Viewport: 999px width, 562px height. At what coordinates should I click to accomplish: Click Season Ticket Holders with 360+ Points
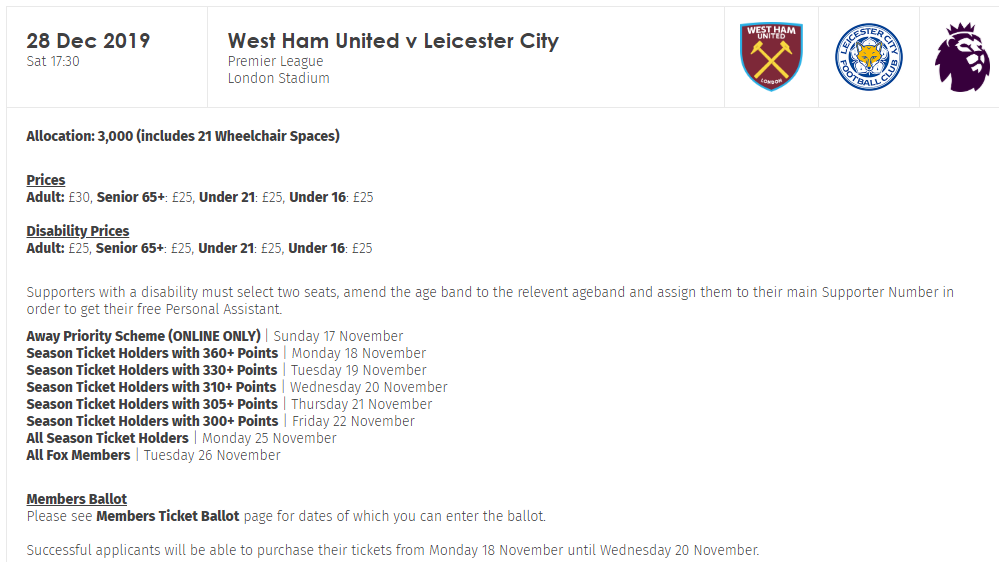point(152,353)
